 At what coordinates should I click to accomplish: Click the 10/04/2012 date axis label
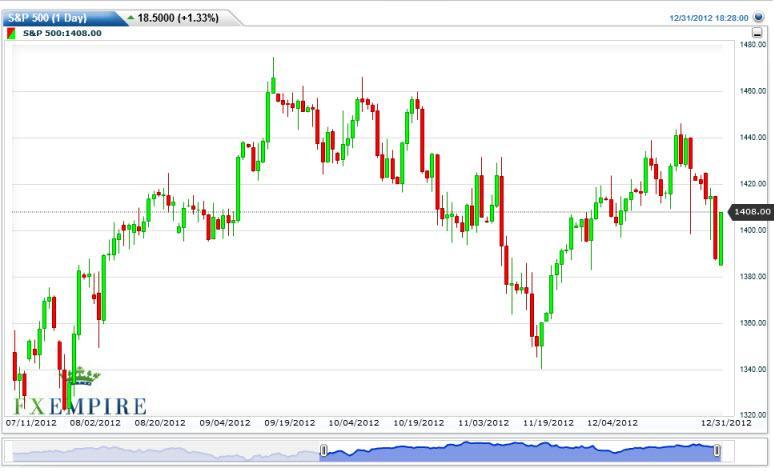point(354,423)
